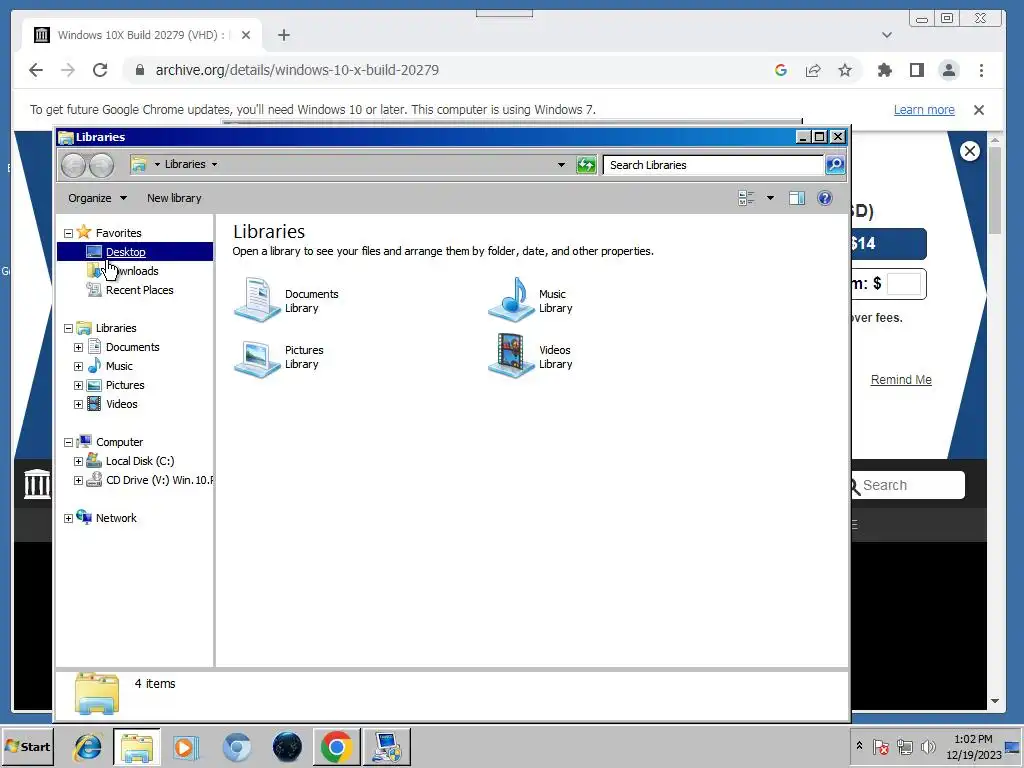Click the Explorer Forward arrow button

tap(101, 165)
